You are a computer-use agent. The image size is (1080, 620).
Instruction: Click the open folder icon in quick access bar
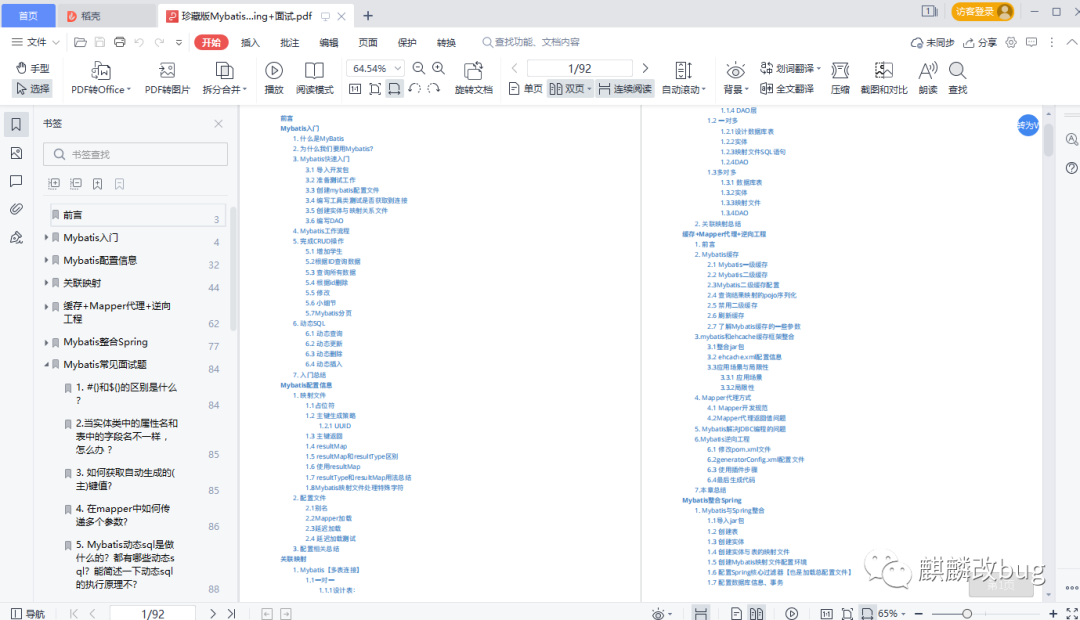click(x=80, y=42)
